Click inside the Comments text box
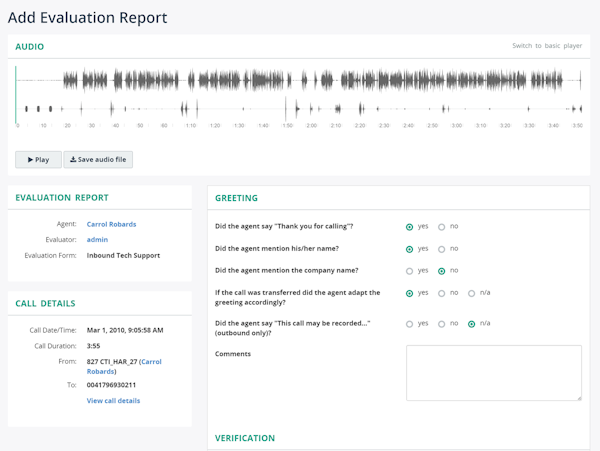 (494, 373)
